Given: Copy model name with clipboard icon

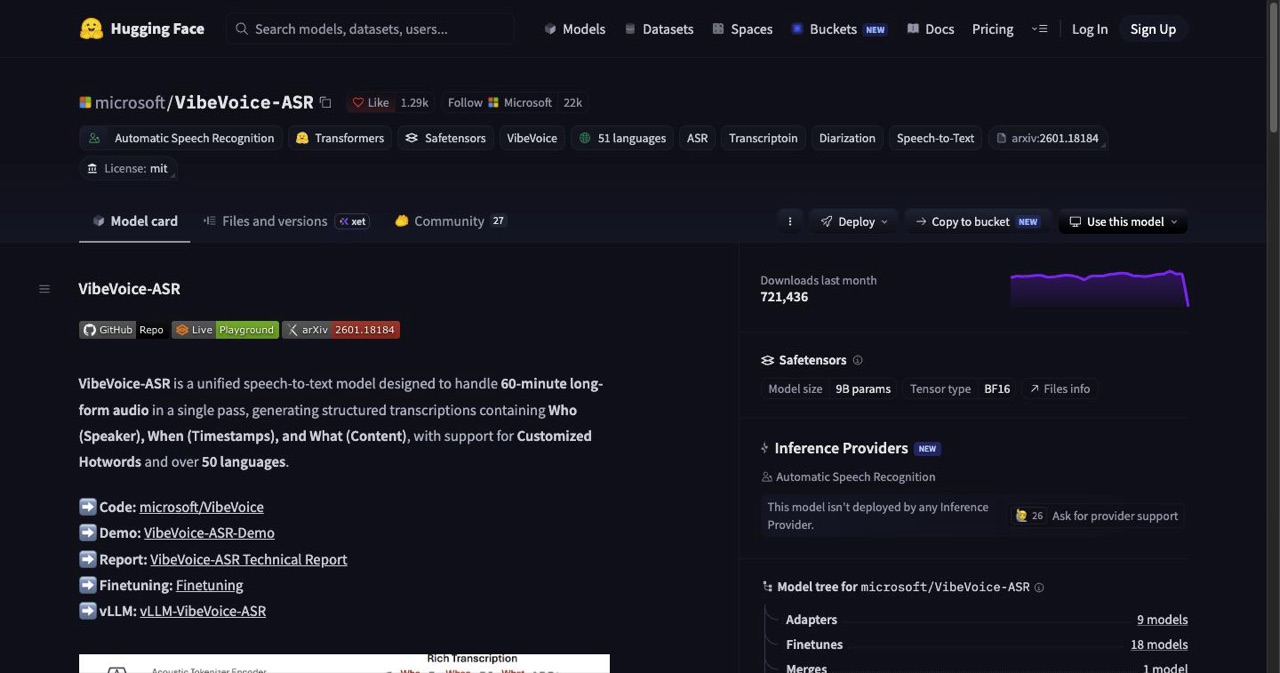Looking at the screenshot, I should coord(325,102).
